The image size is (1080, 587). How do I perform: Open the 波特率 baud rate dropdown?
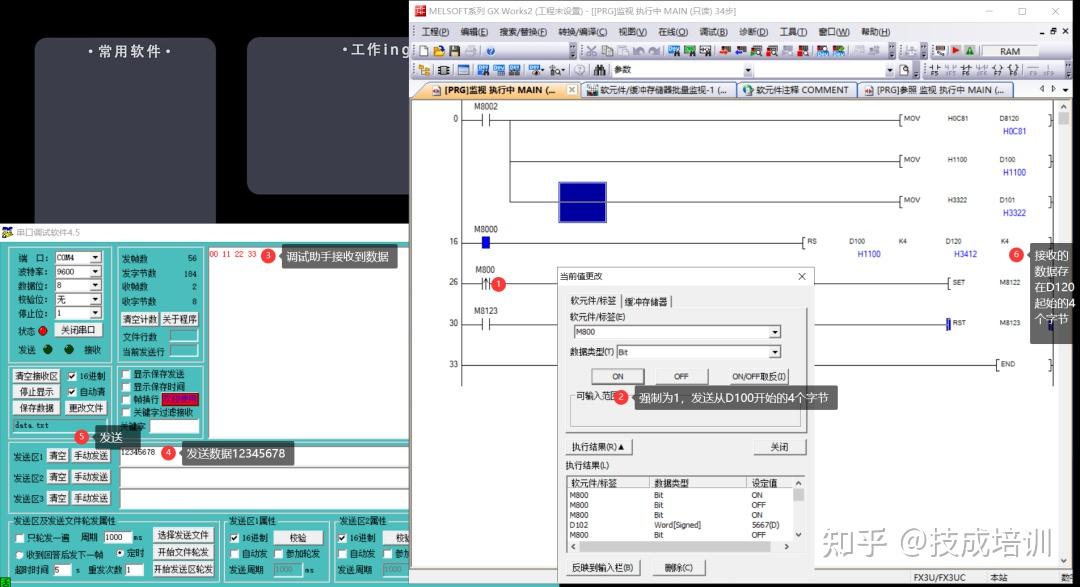[x=95, y=272]
